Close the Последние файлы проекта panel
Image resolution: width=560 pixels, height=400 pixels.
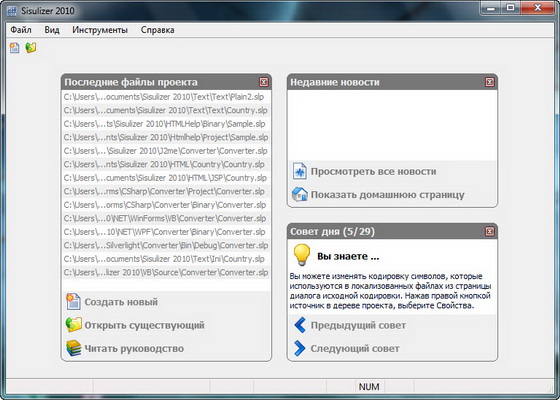(264, 82)
